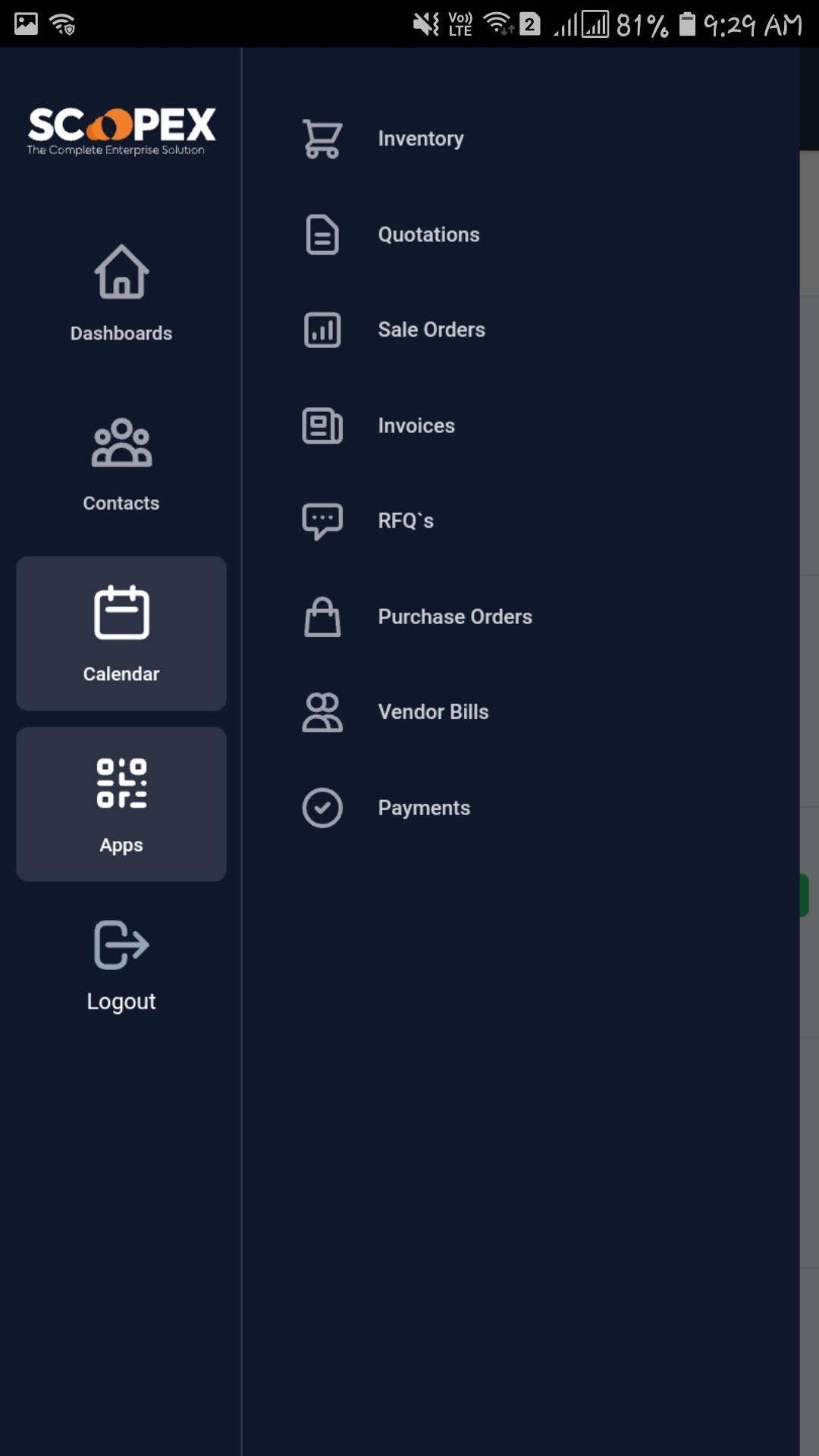Go to Sale Orders
Image resolution: width=819 pixels, height=1456 pixels.
click(431, 330)
